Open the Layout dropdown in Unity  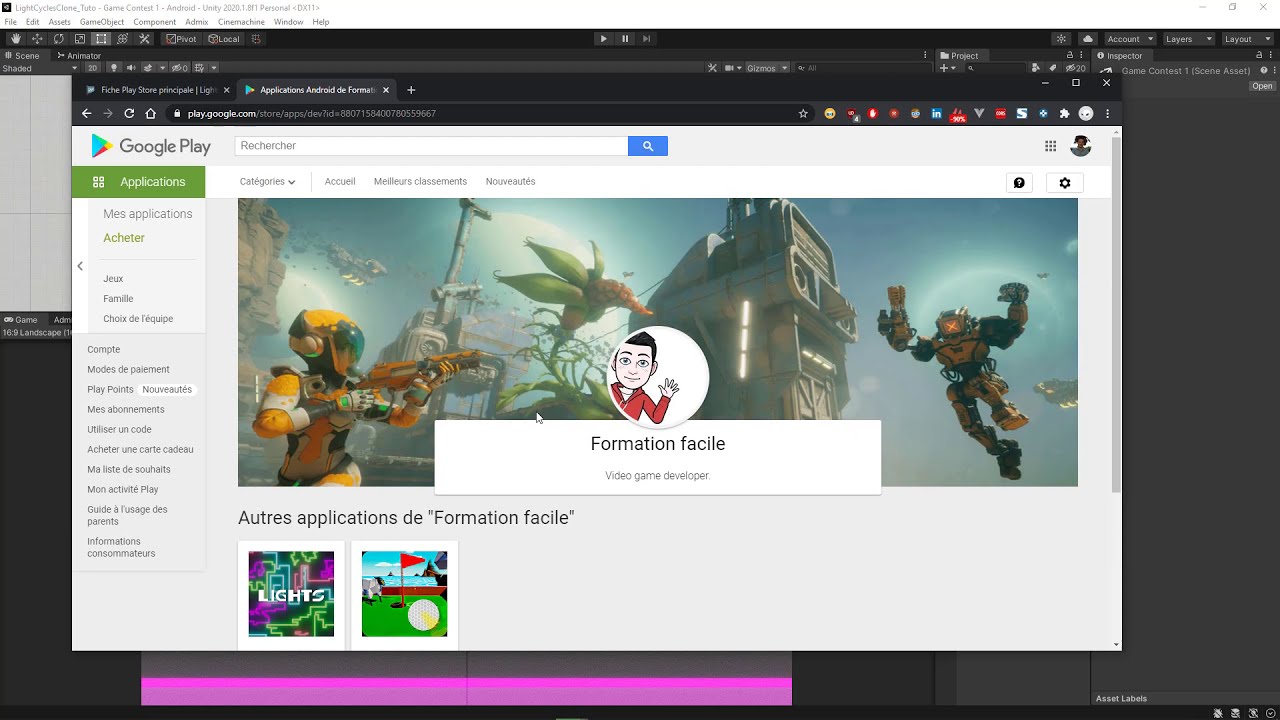(x=1247, y=39)
